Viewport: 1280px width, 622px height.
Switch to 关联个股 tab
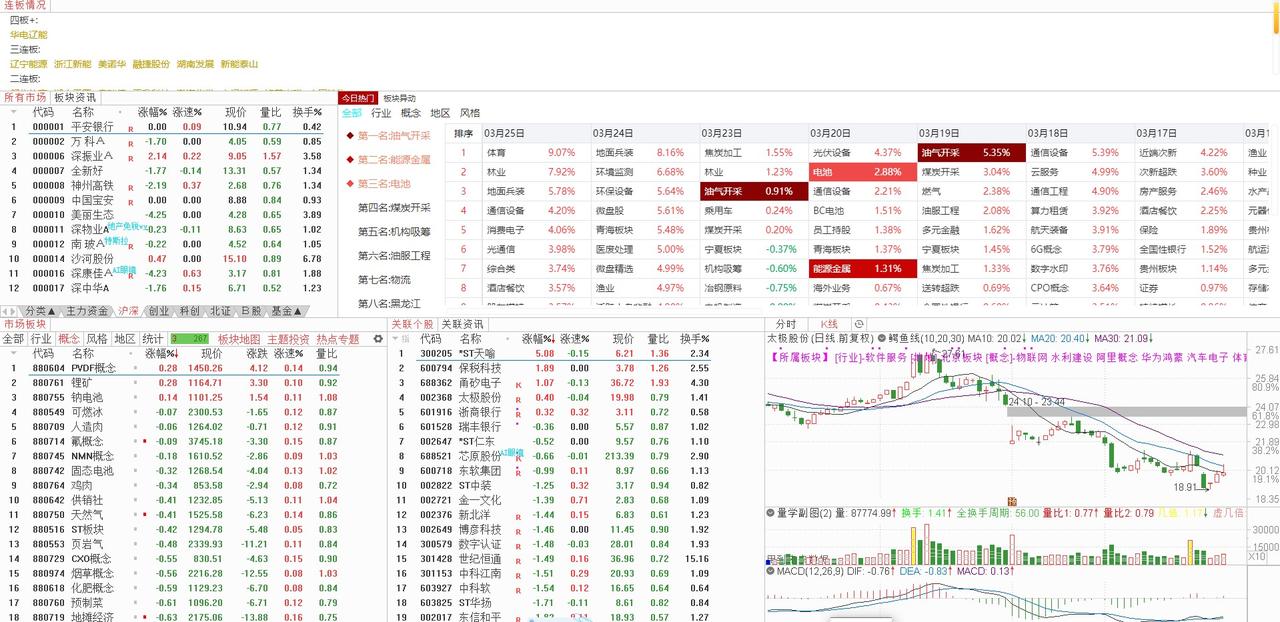(412, 324)
